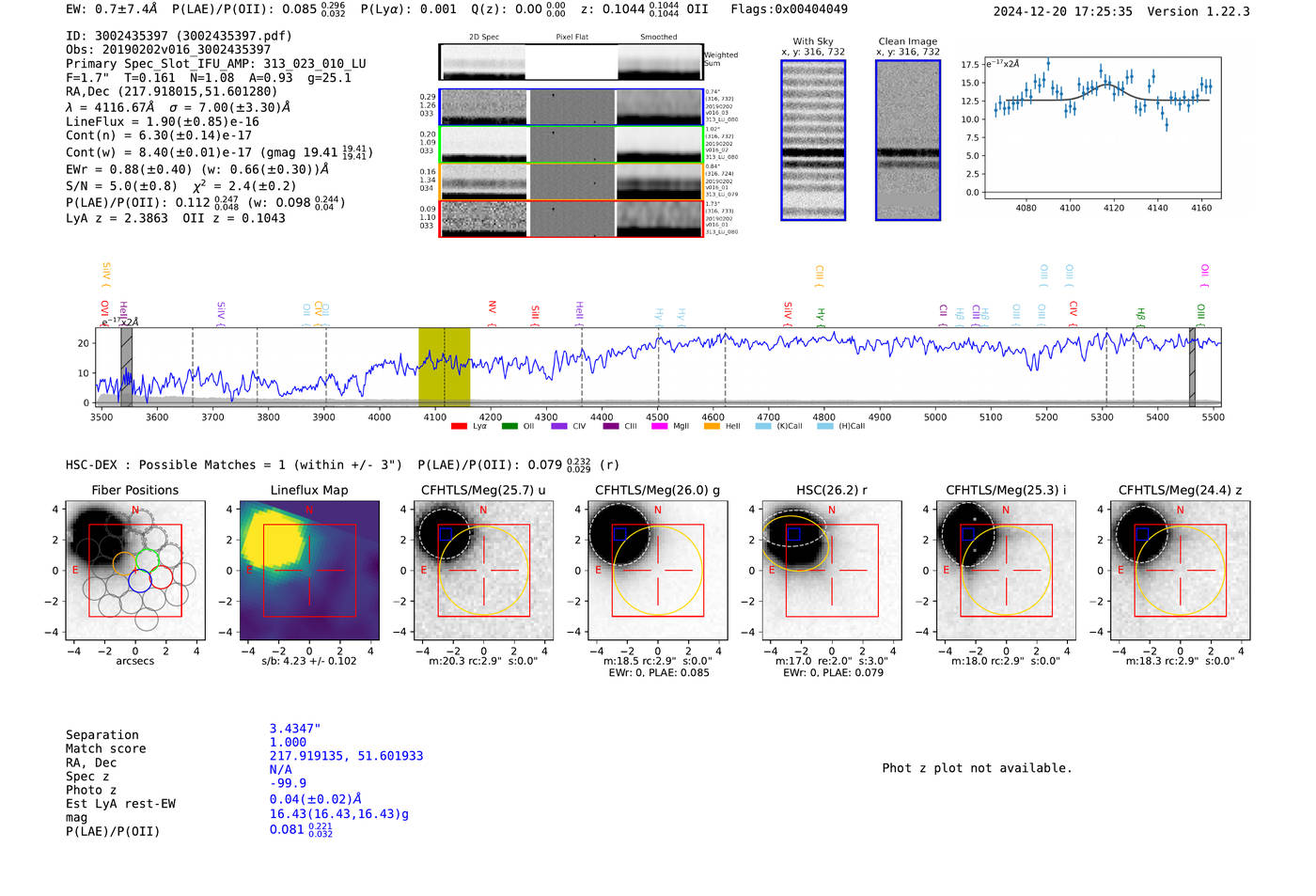Click the Version 1.22.3 label
The width and height of the screenshot is (1316, 896).
pos(1198,11)
